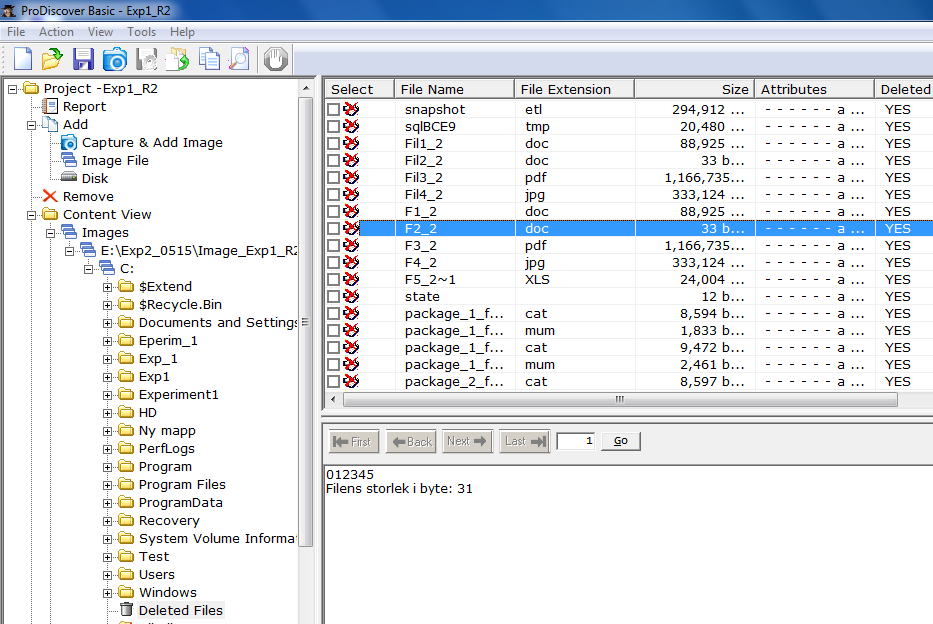Screen dimensions: 933x624
Task: Click the Capture & Add Image camera icon
Action: pos(69,143)
